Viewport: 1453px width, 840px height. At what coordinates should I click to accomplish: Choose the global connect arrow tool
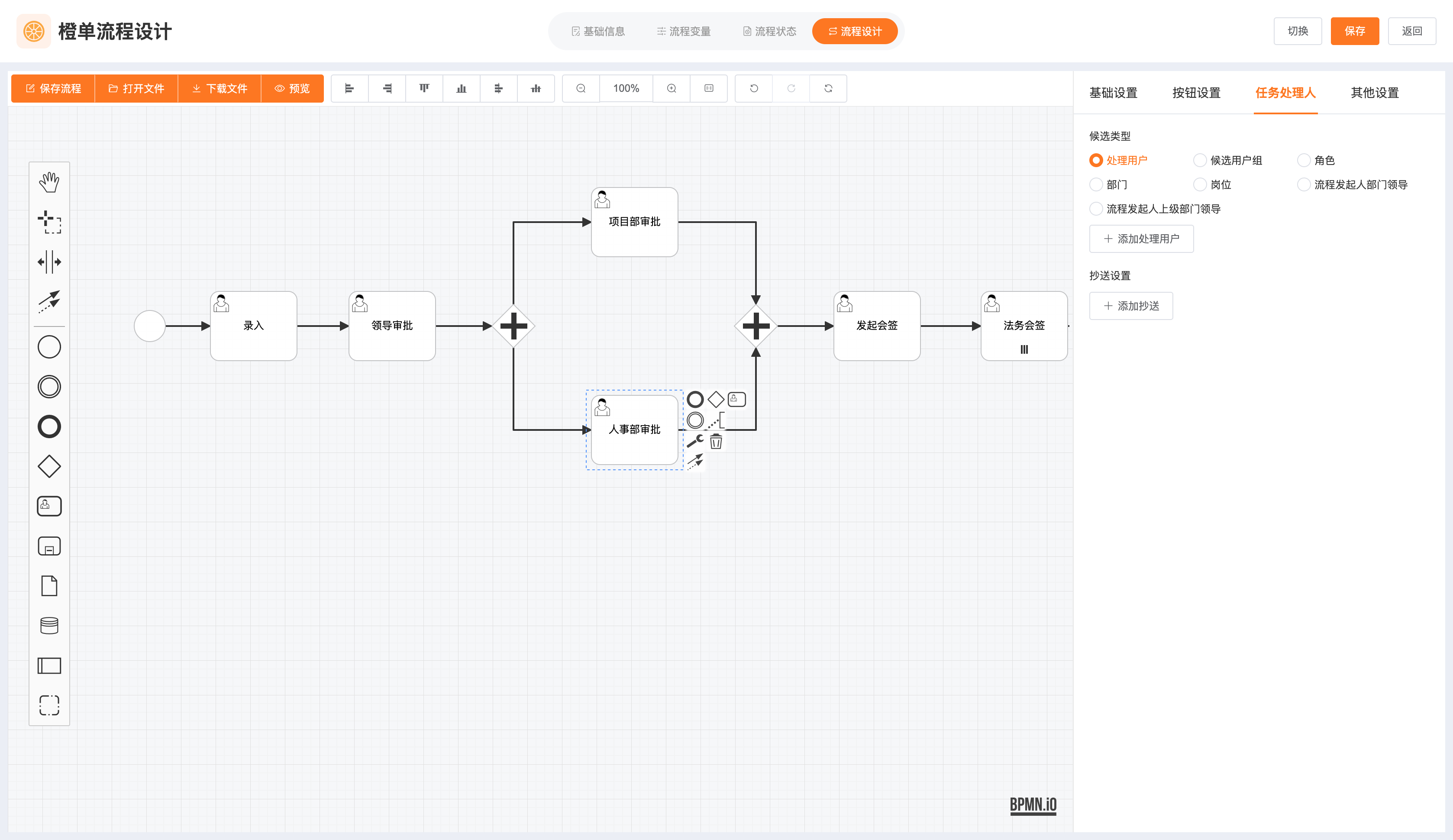click(49, 301)
